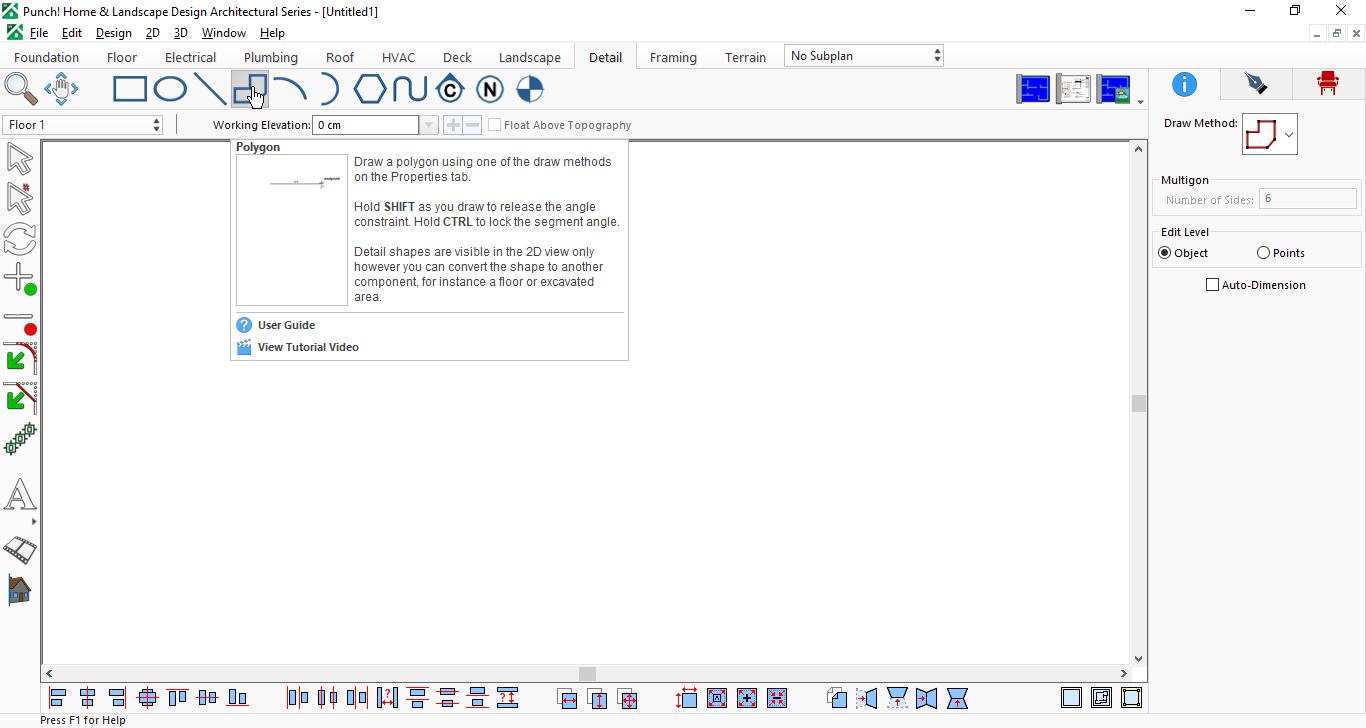This screenshot has width=1366, height=728.
Task: Select the Points edit level option
Action: [x=1264, y=253]
